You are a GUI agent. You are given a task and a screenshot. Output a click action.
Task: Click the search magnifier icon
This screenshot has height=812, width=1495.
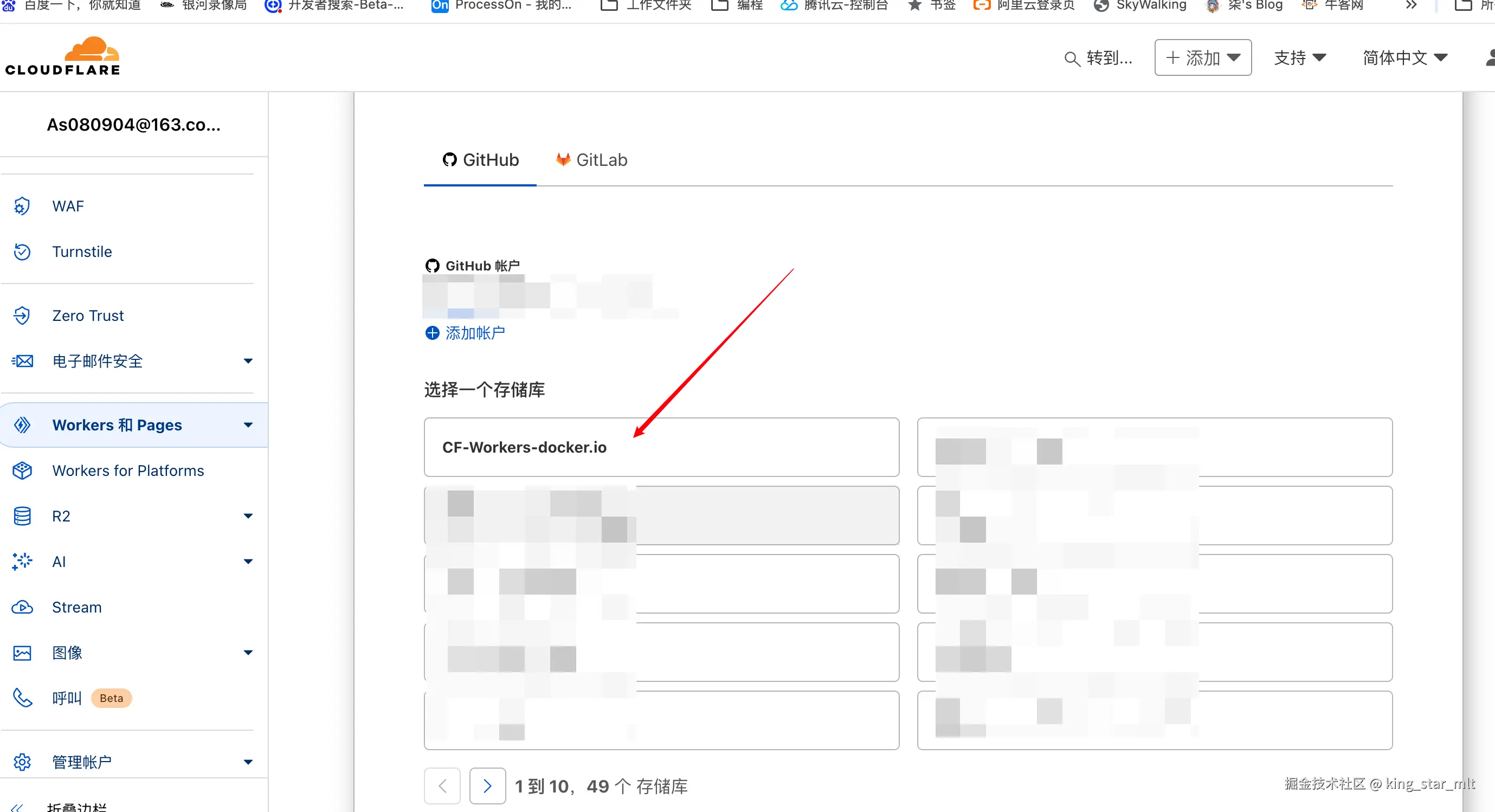click(1072, 59)
